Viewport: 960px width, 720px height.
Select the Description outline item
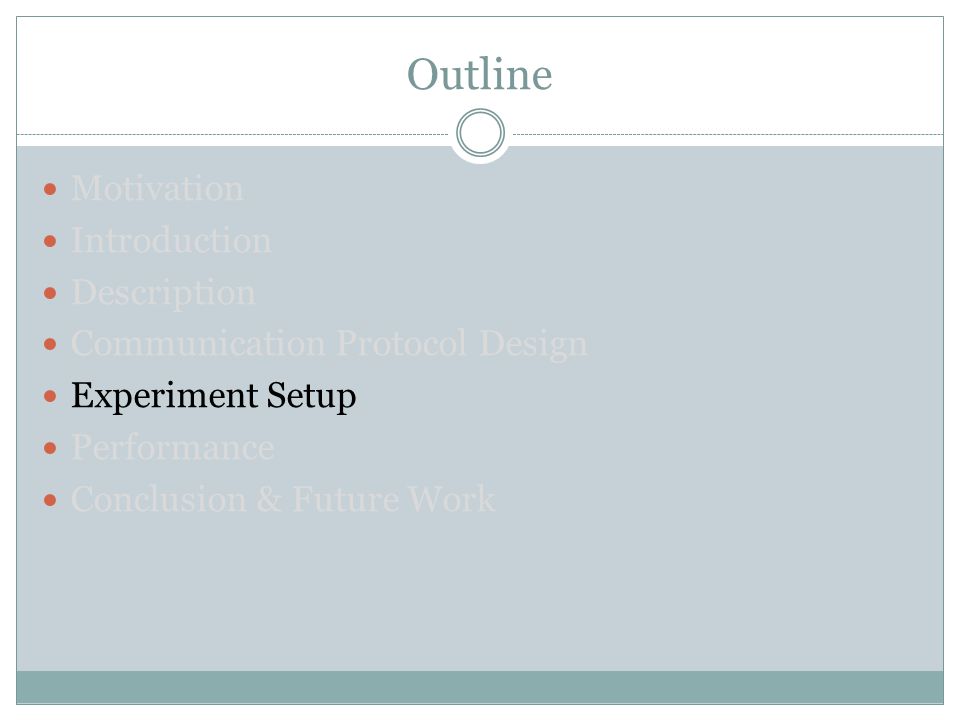[163, 293]
